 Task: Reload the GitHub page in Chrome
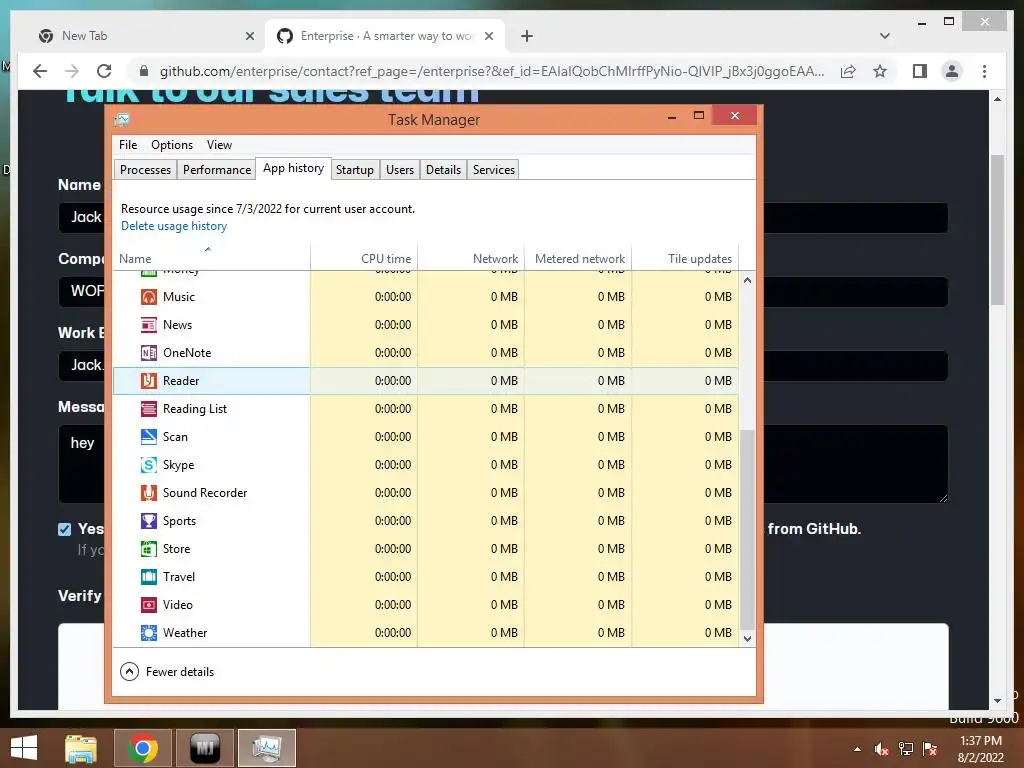(x=104, y=71)
